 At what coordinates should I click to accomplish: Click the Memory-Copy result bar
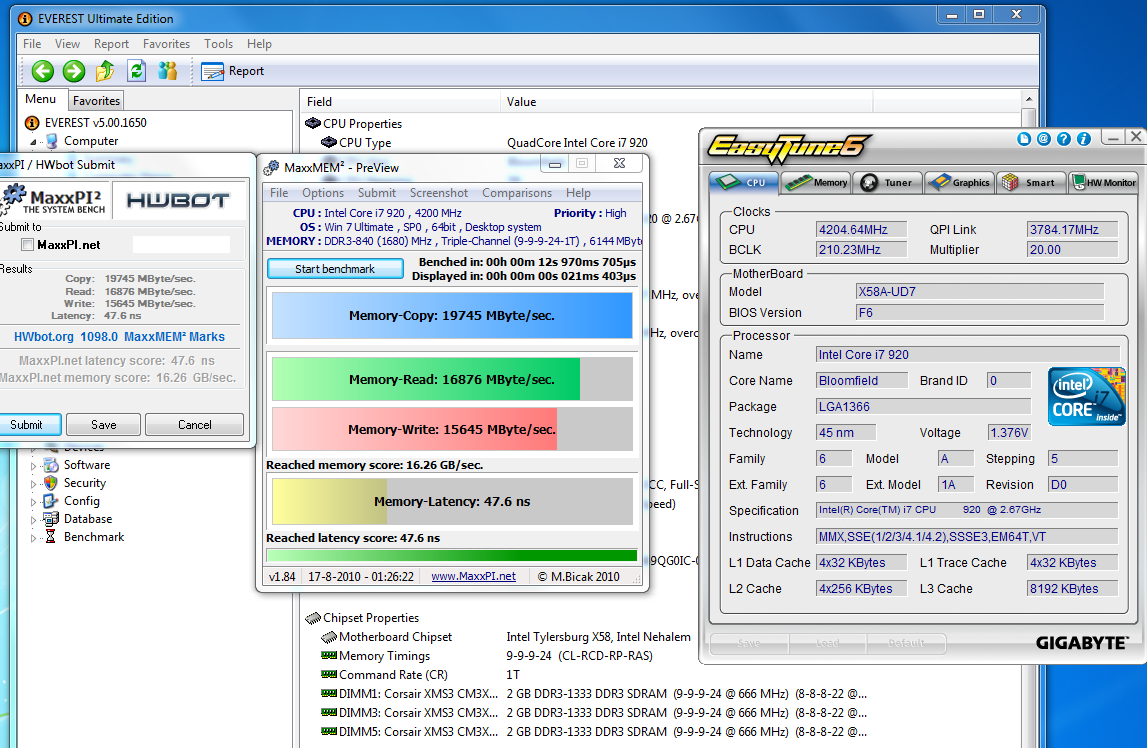[x=452, y=316]
